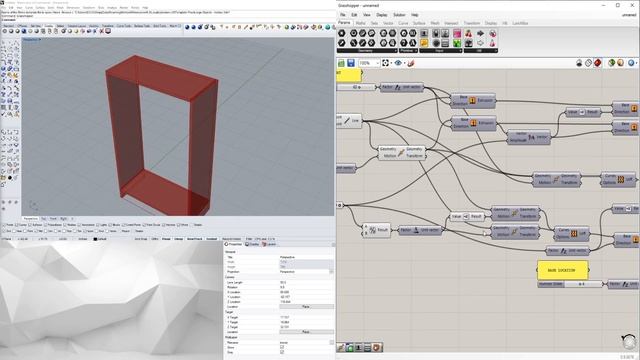Click orange sphere preview quality icon
Viewport: 640px width, 360px height.
(620, 63)
